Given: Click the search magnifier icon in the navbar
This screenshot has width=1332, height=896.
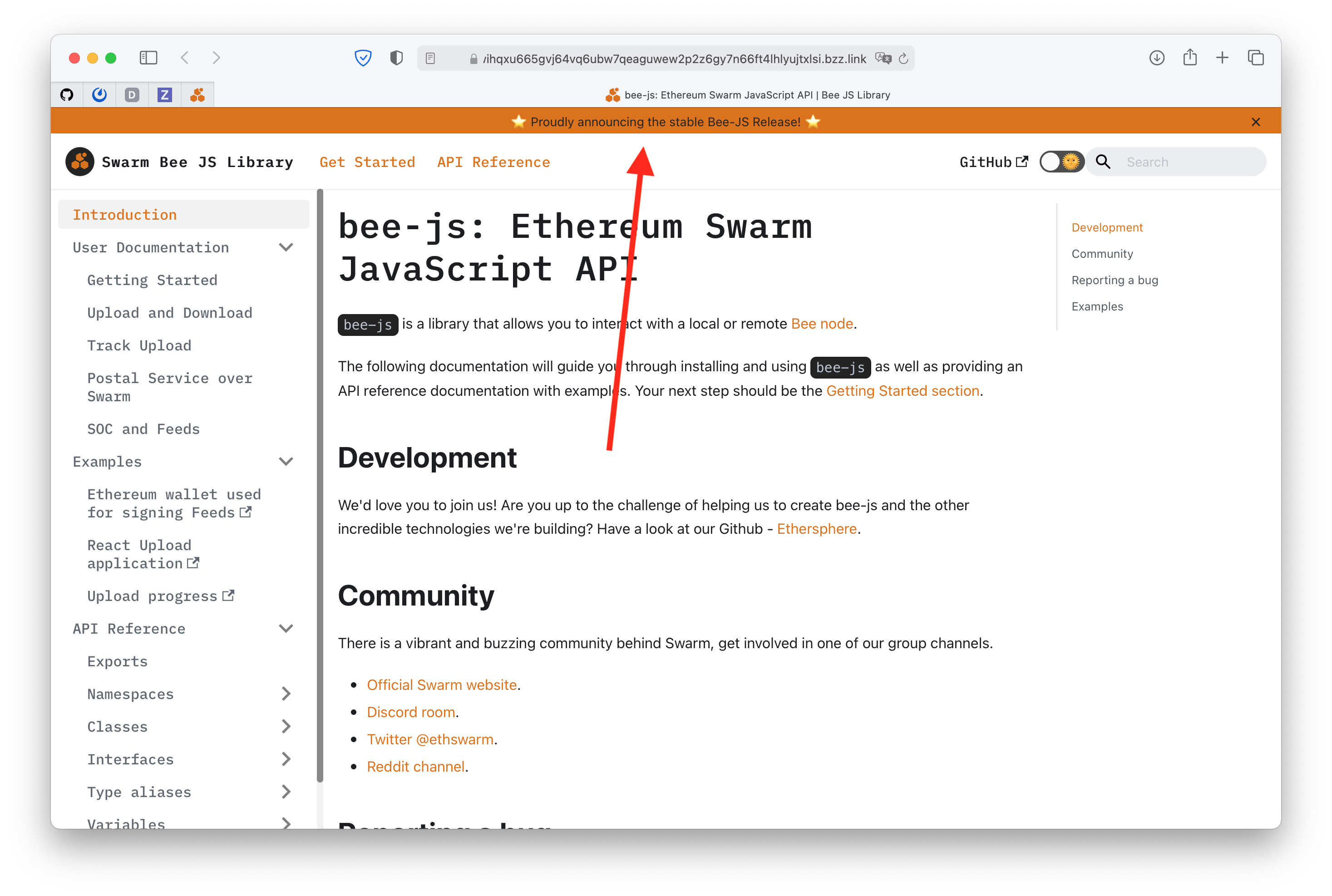Looking at the screenshot, I should (1103, 162).
